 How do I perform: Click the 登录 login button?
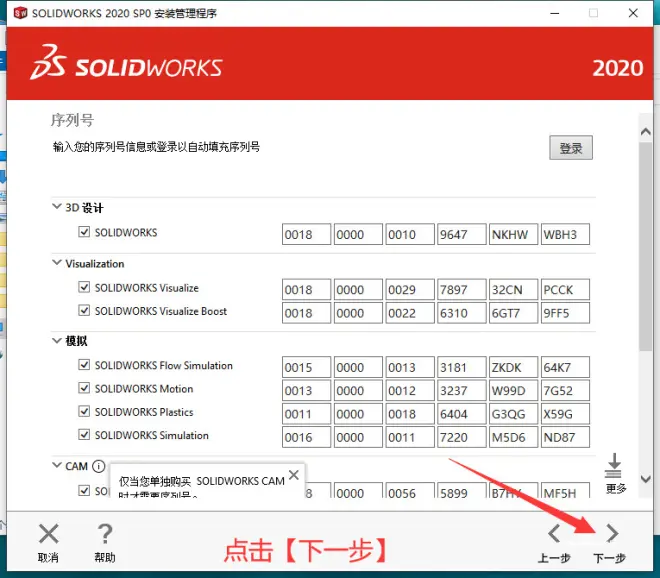coord(571,148)
